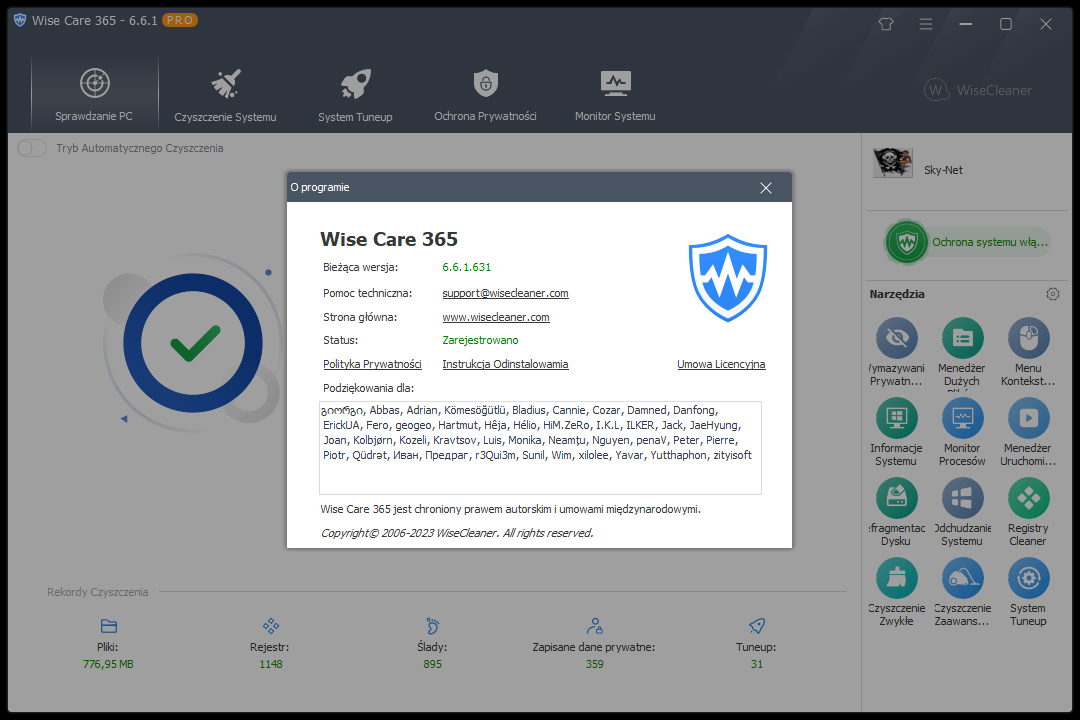The height and width of the screenshot is (720, 1080).
Task: Click the Pliki folder icon
Action: click(109, 626)
